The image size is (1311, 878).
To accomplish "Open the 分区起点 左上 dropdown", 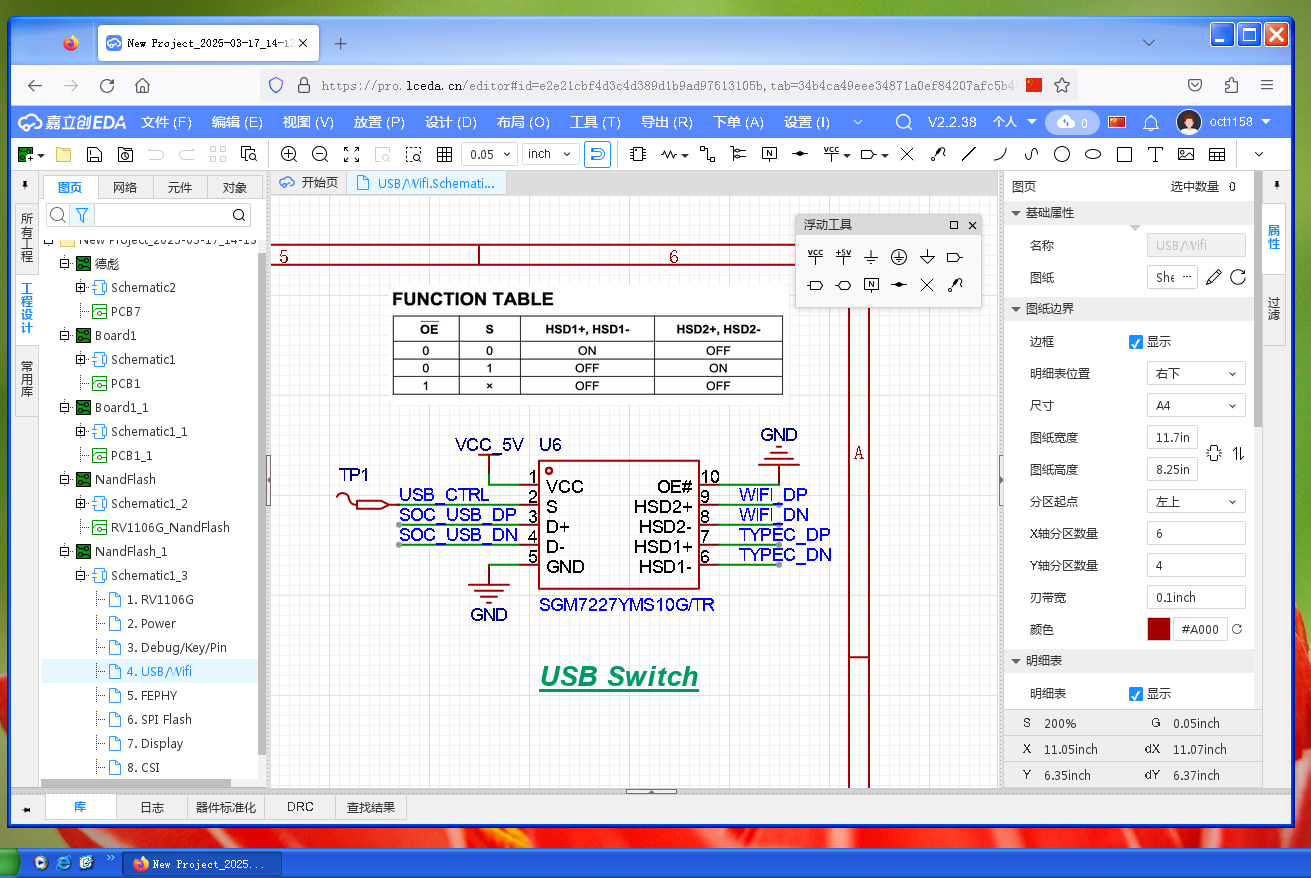I will coord(1196,502).
